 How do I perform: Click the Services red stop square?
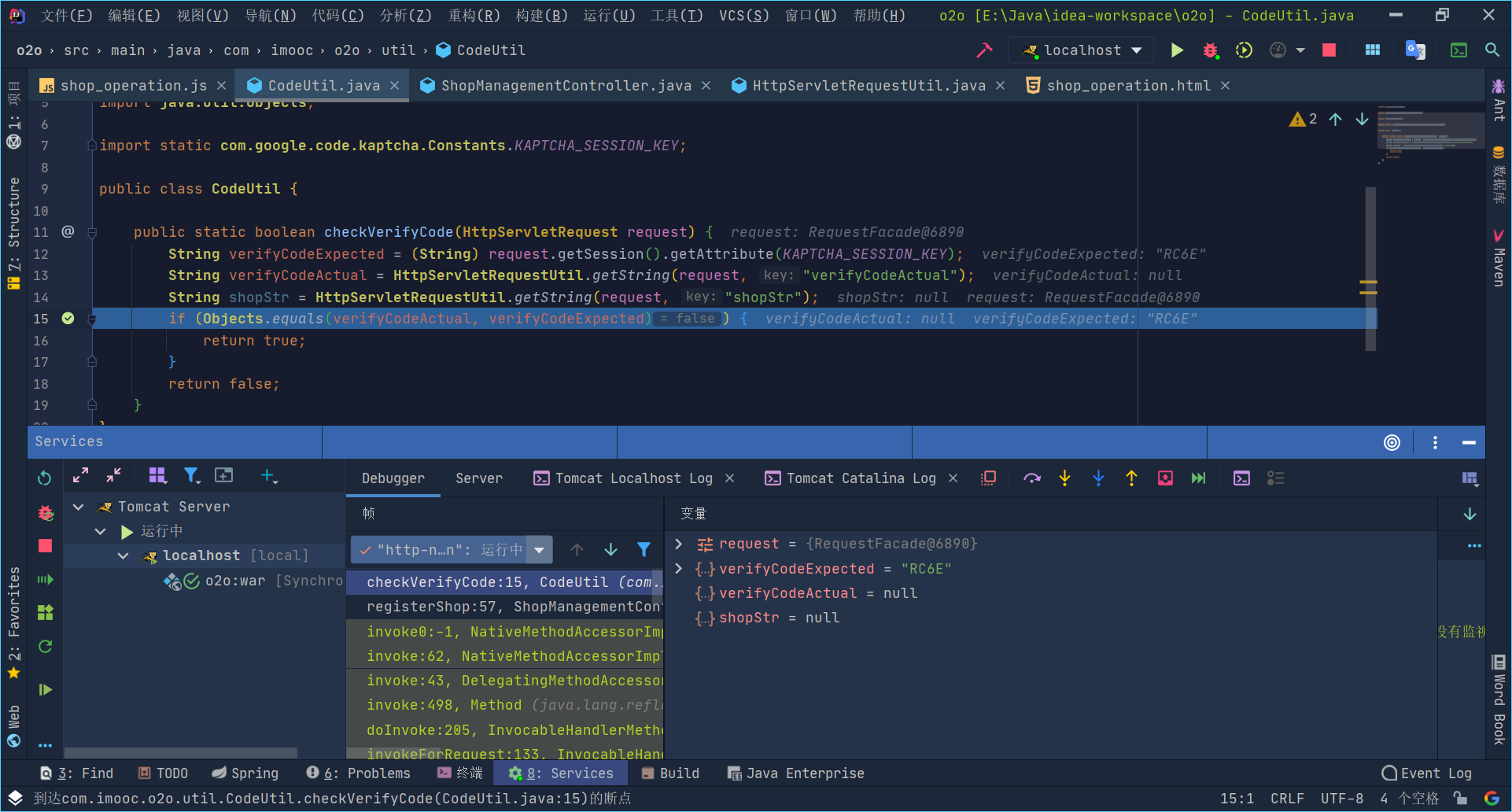[x=45, y=545]
